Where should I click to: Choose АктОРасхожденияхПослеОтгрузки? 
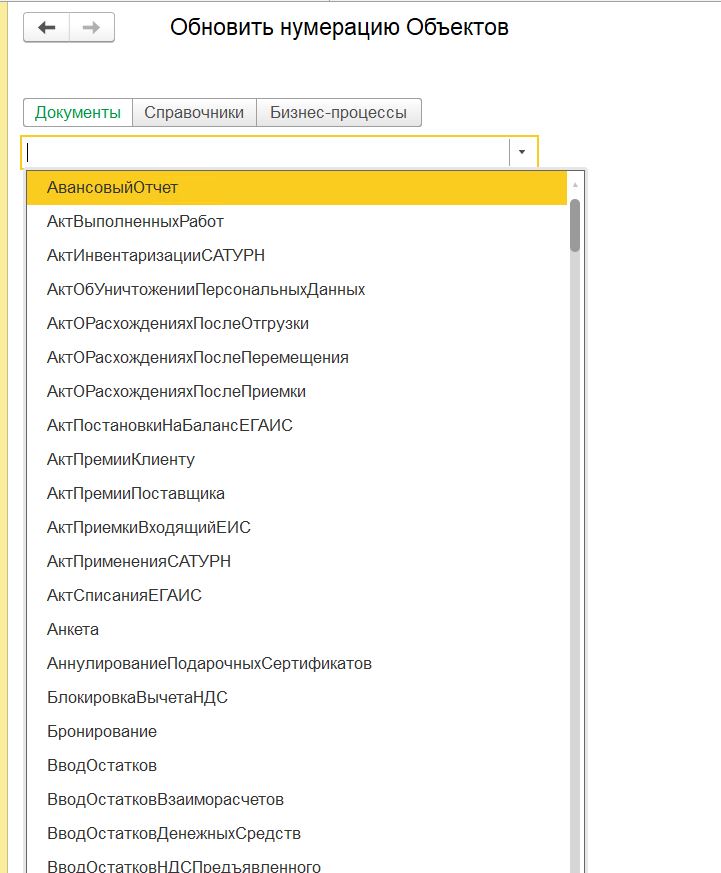pos(297,323)
